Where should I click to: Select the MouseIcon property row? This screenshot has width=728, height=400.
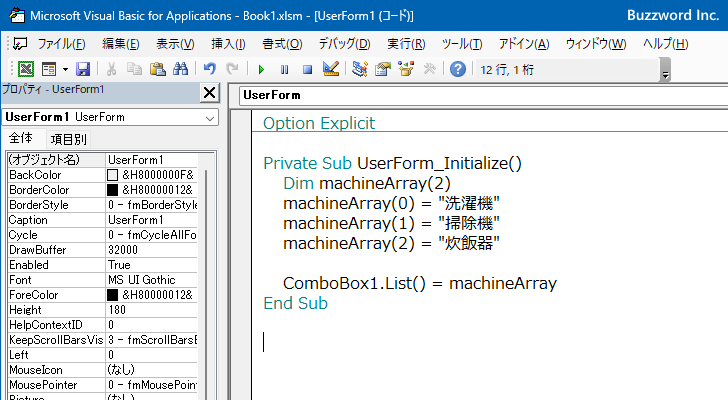coord(103,370)
